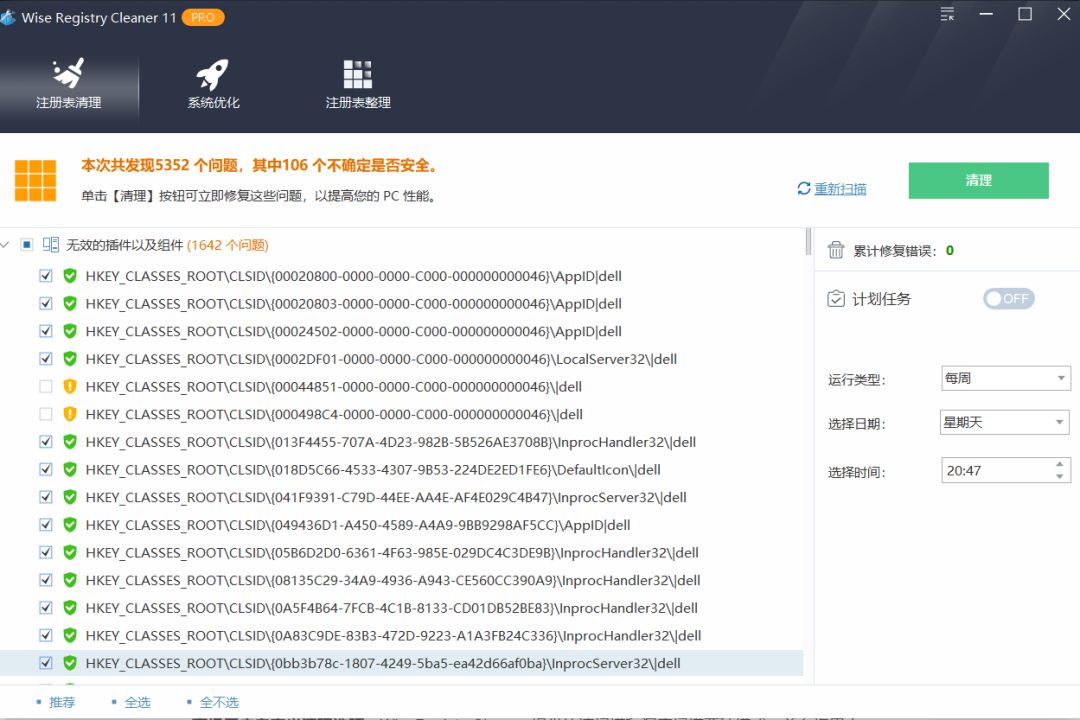1080x720 pixels.
Task: Click the orange grid icon beside scan summary
Action: (36, 180)
